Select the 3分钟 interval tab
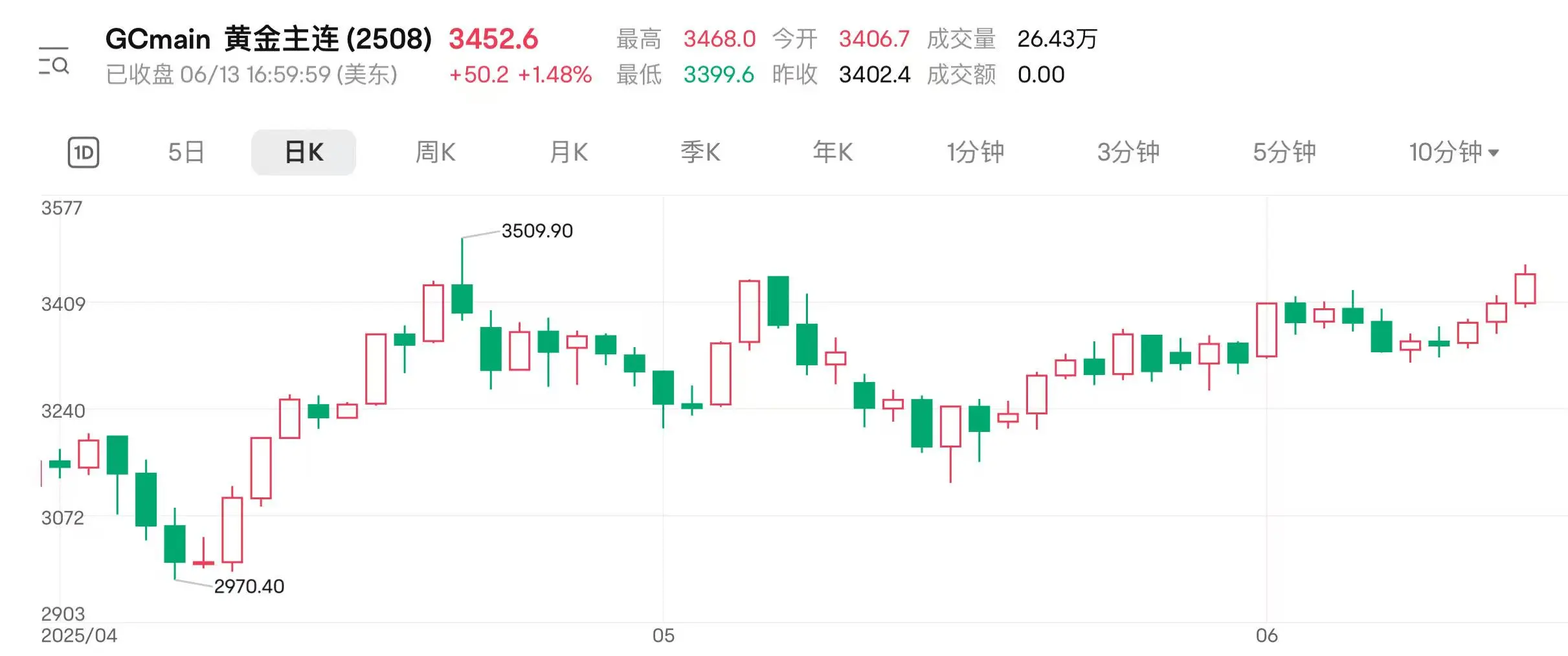The image size is (1568, 656). pyautogui.click(x=1128, y=152)
